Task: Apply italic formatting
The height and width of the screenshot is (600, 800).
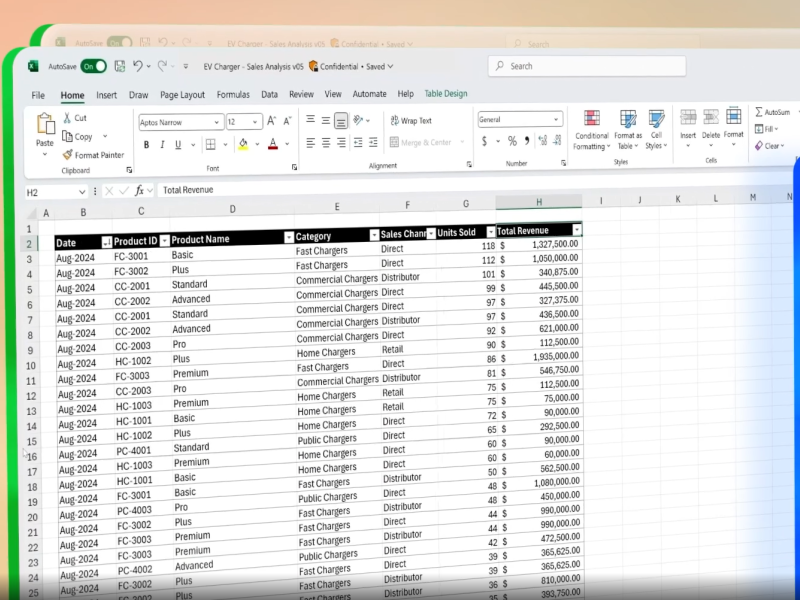Action: coord(161,144)
